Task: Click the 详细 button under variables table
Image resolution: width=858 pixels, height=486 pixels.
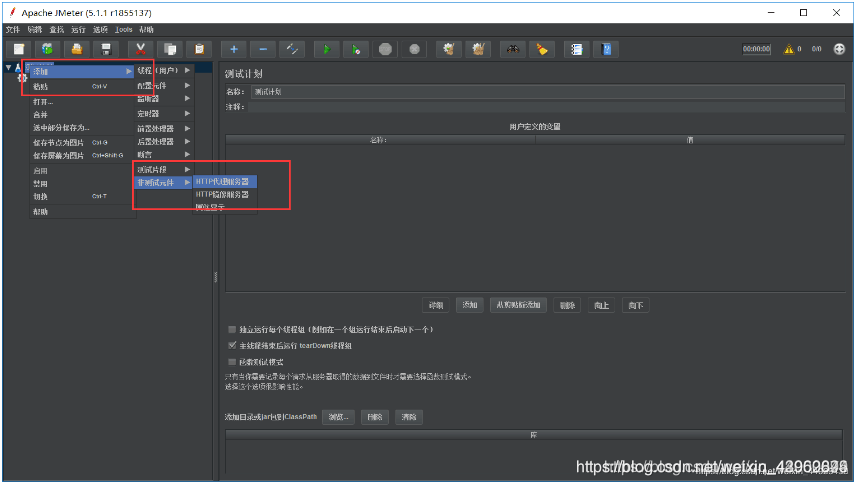Action: [436, 305]
